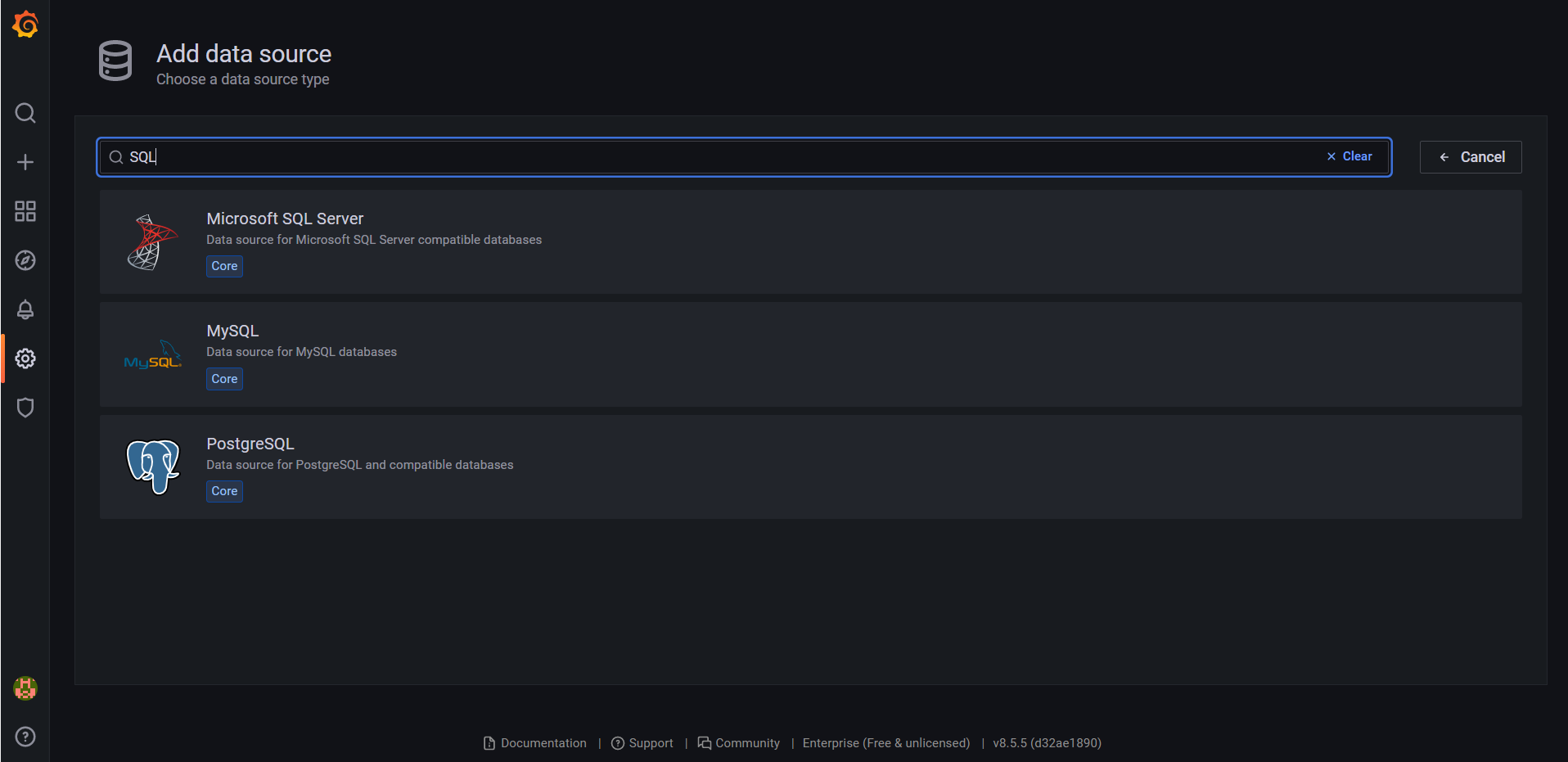Click the Grafana logo home icon

(x=25, y=25)
